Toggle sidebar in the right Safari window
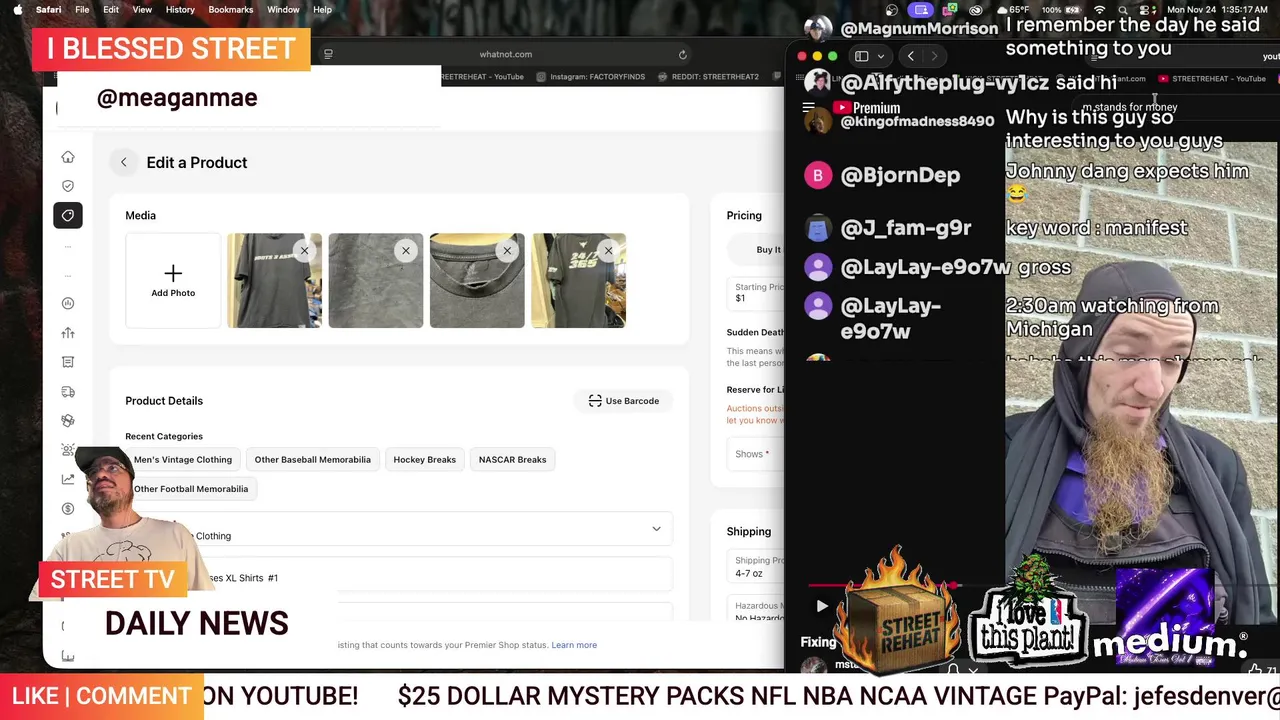Image resolution: width=1280 pixels, height=720 pixels. (861, 56)
